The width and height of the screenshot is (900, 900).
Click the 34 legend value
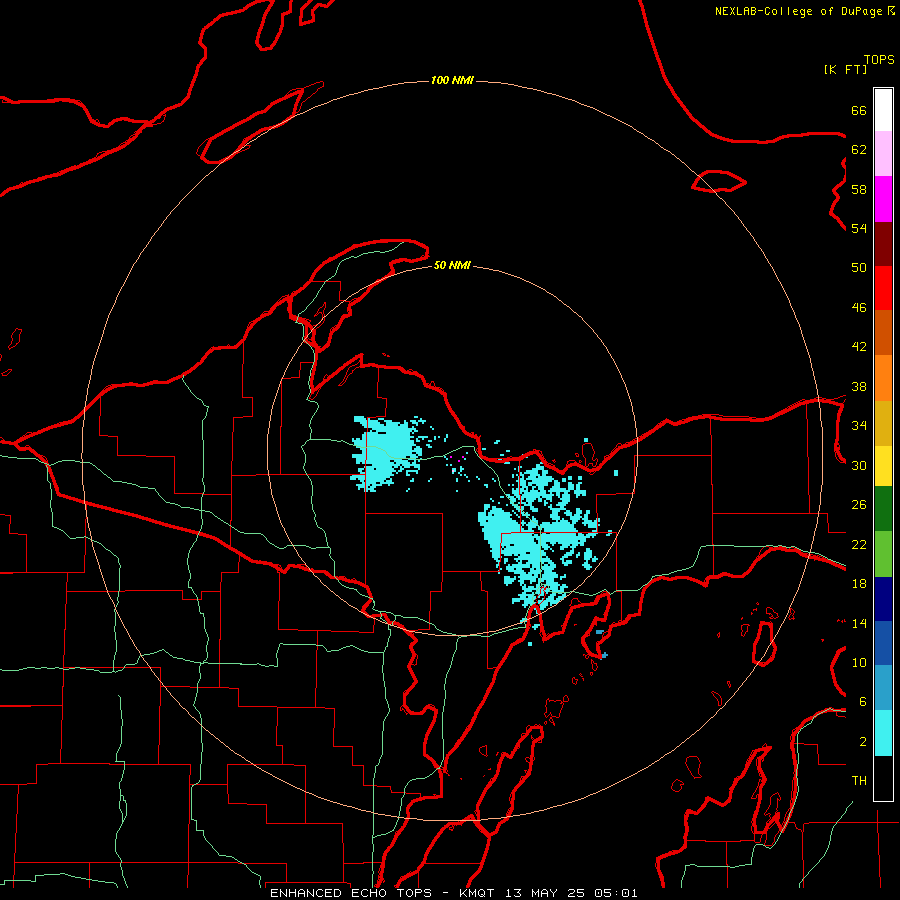(x=859, y=426)
